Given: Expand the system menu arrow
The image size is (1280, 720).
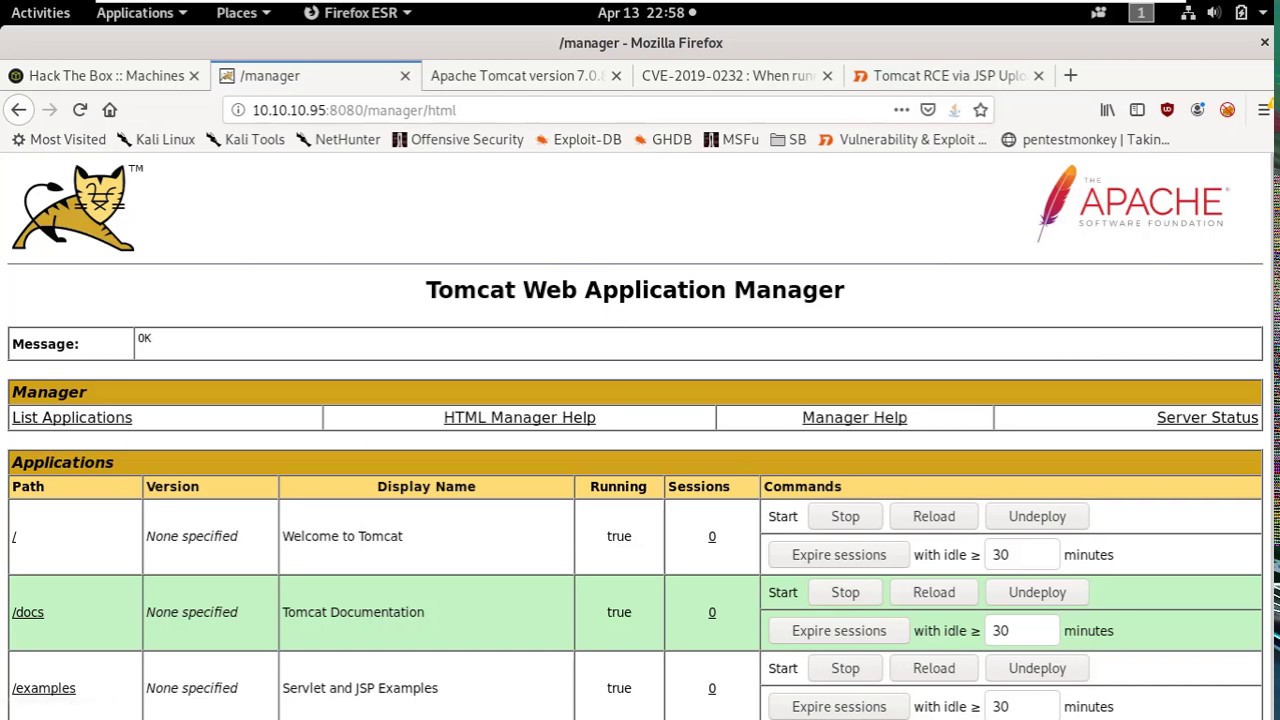Looking at the screenshot, I should point(1263,13).
